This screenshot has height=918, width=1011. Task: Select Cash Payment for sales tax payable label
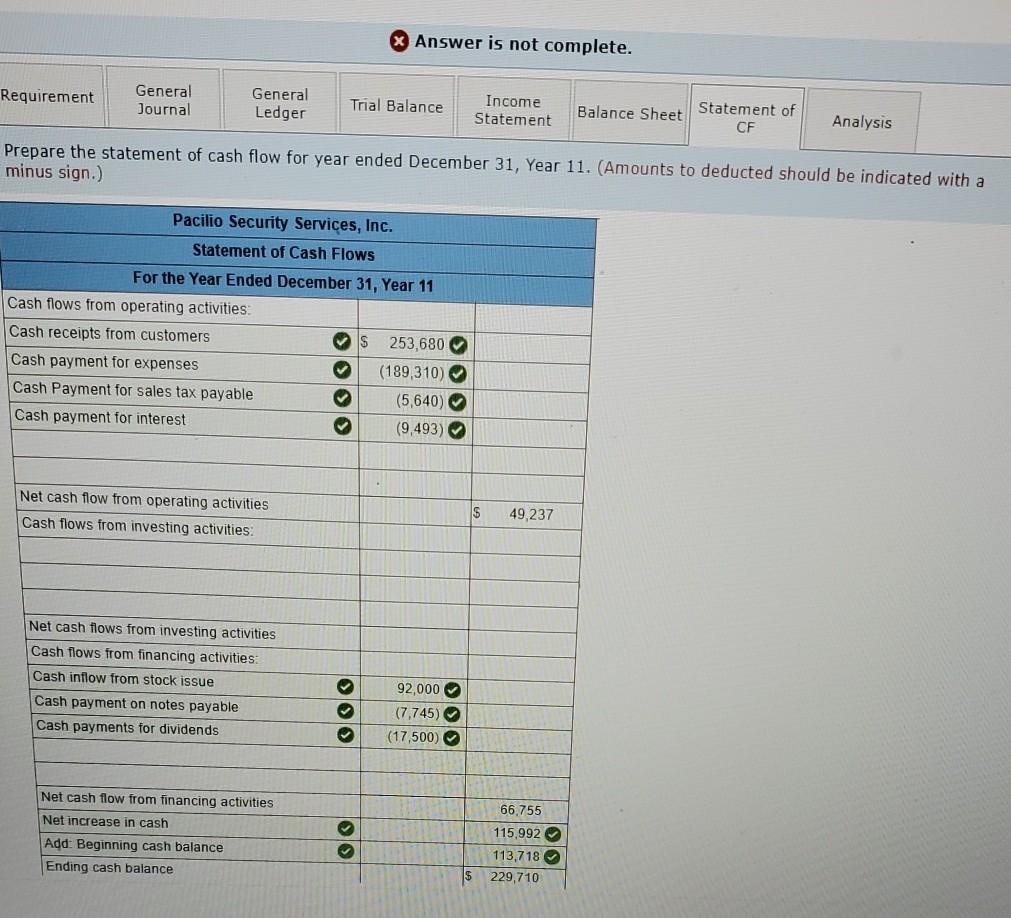(x=133, y=391)
